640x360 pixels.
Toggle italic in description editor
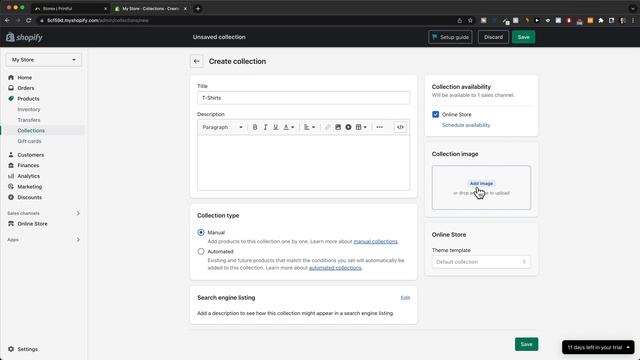pyautogui.click(x=265, y=127)
